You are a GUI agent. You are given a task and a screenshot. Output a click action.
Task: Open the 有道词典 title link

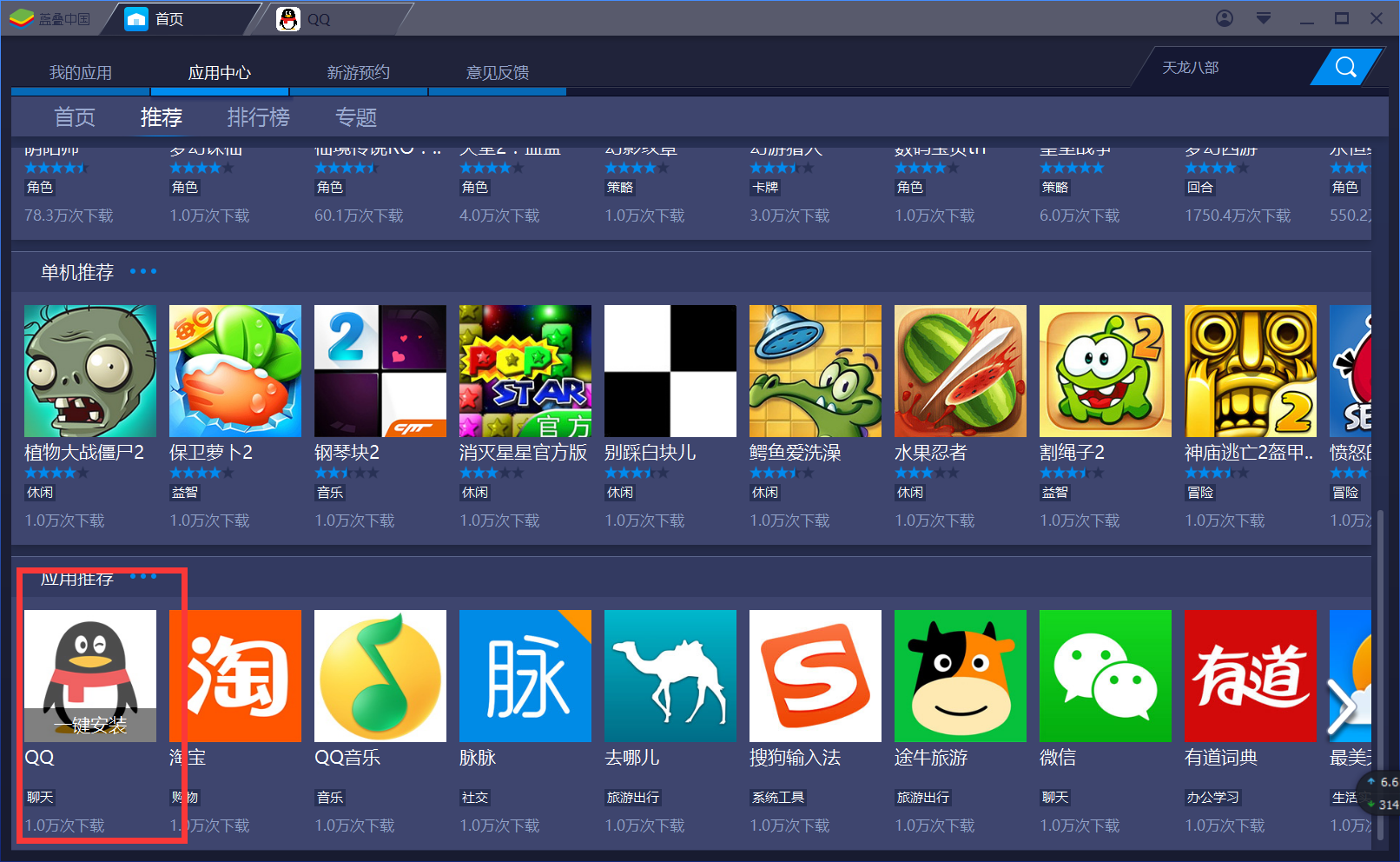click(1221, 758)
